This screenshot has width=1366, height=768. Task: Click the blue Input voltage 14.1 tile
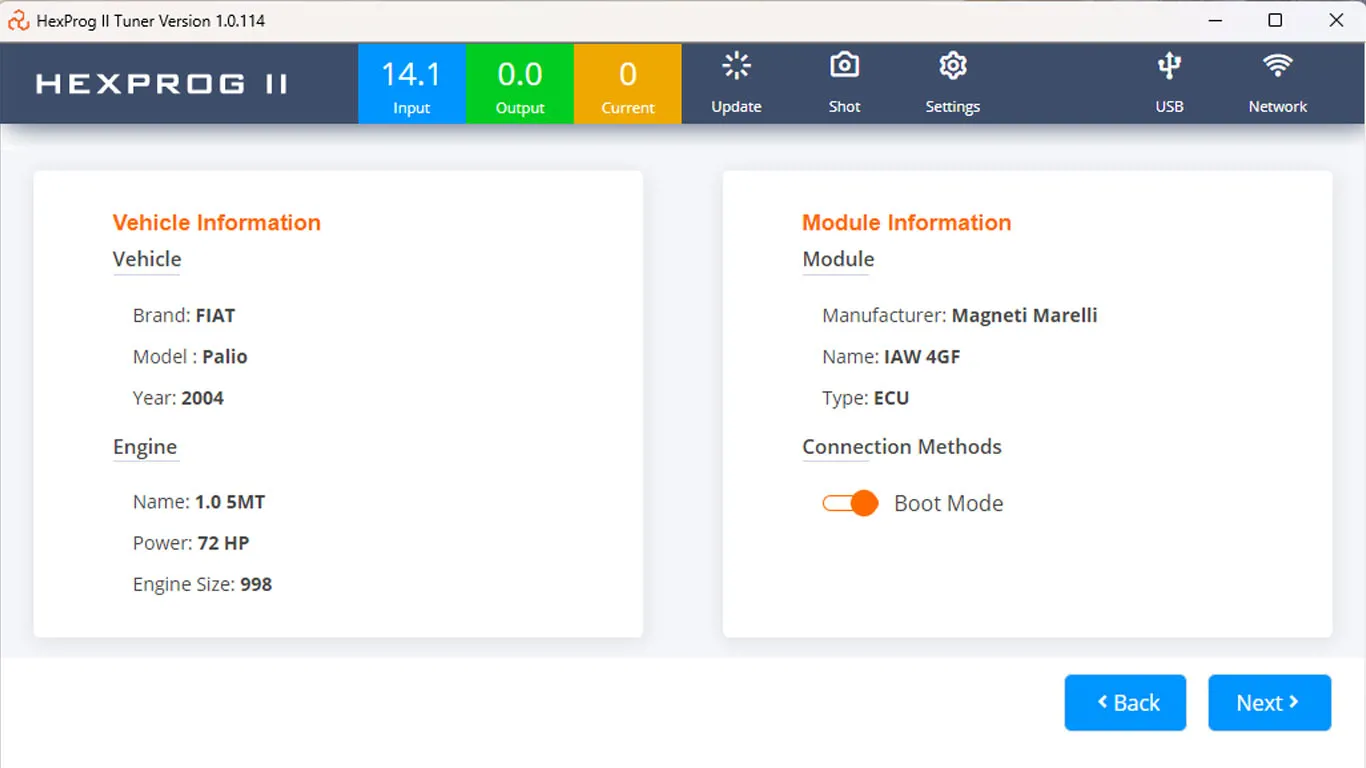412,84
